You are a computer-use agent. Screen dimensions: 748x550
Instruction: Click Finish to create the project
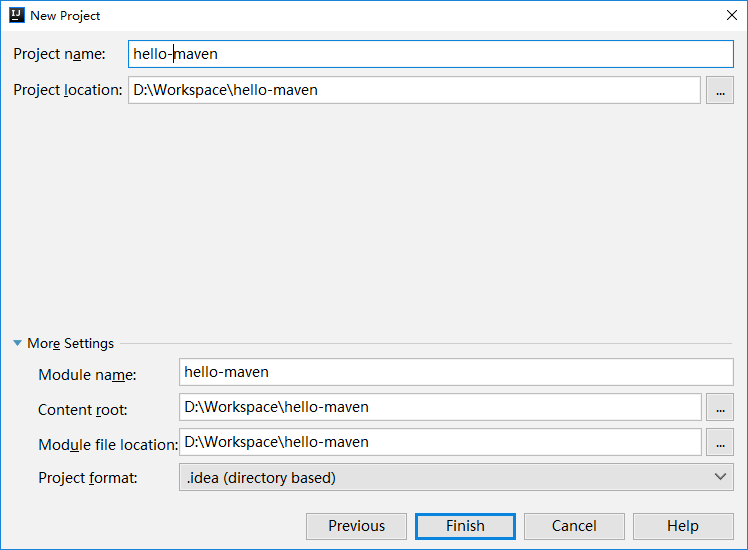tap(465, 526)
